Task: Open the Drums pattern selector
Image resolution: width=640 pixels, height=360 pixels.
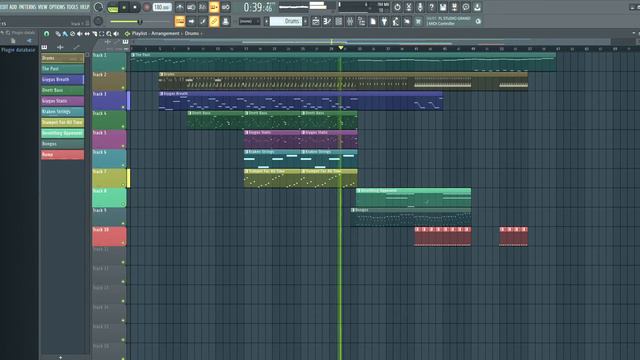Action: tap(286, 21)
